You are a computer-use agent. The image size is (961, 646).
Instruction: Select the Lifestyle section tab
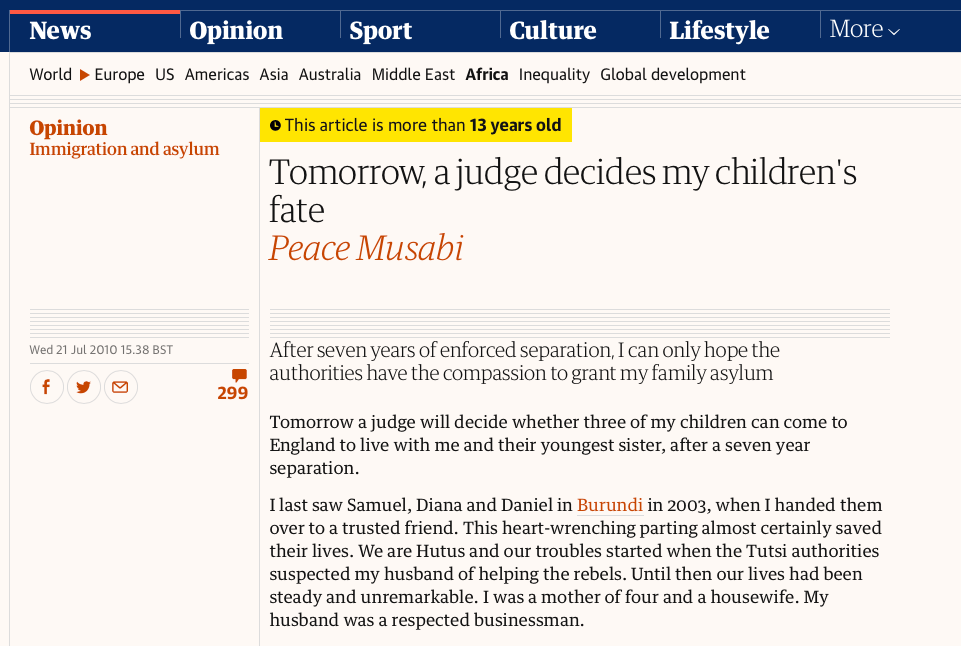pos(719,31)
